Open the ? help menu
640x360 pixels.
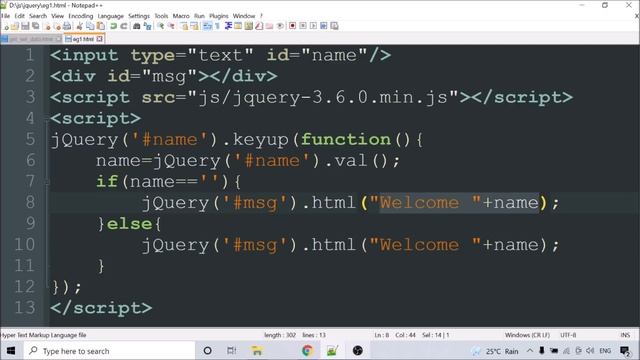pos(261,16)
